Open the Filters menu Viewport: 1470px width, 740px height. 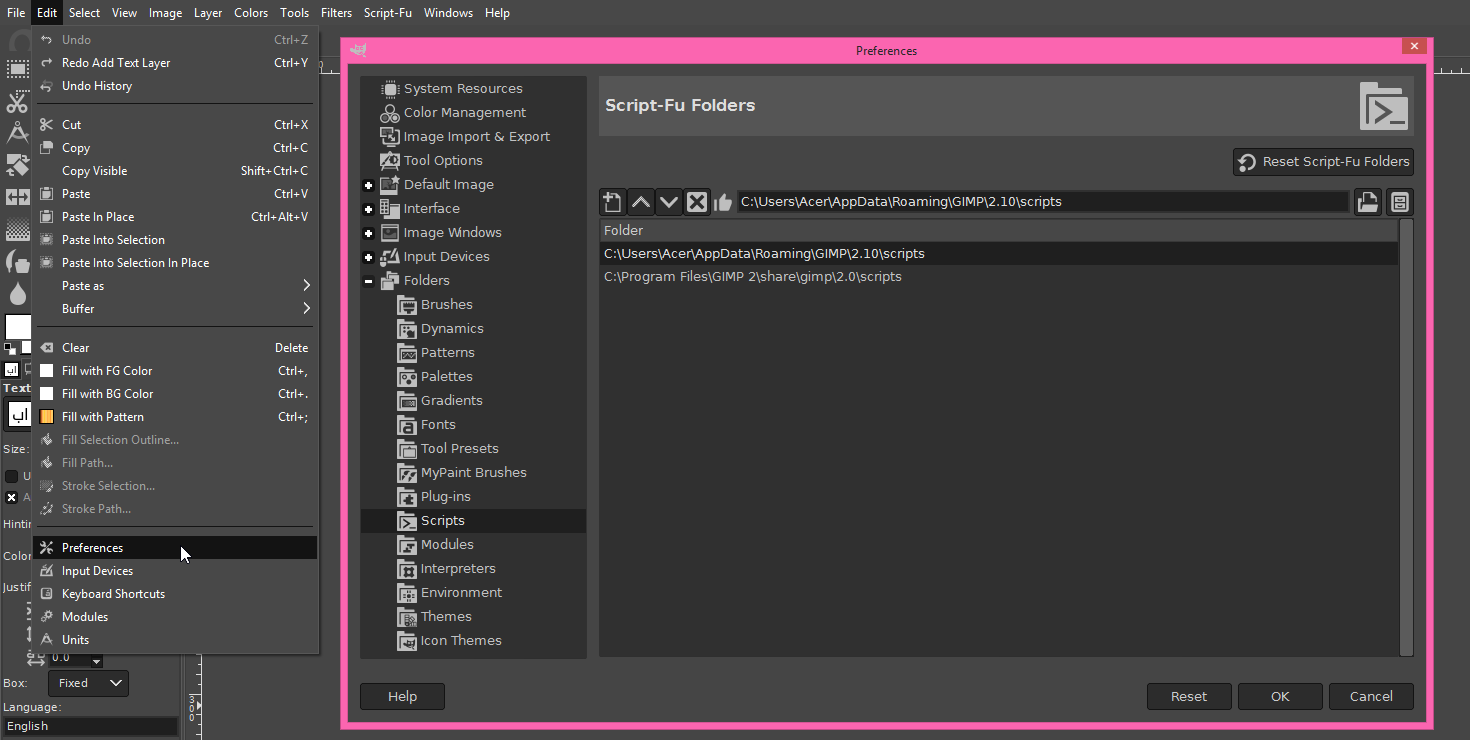(336, 13)
